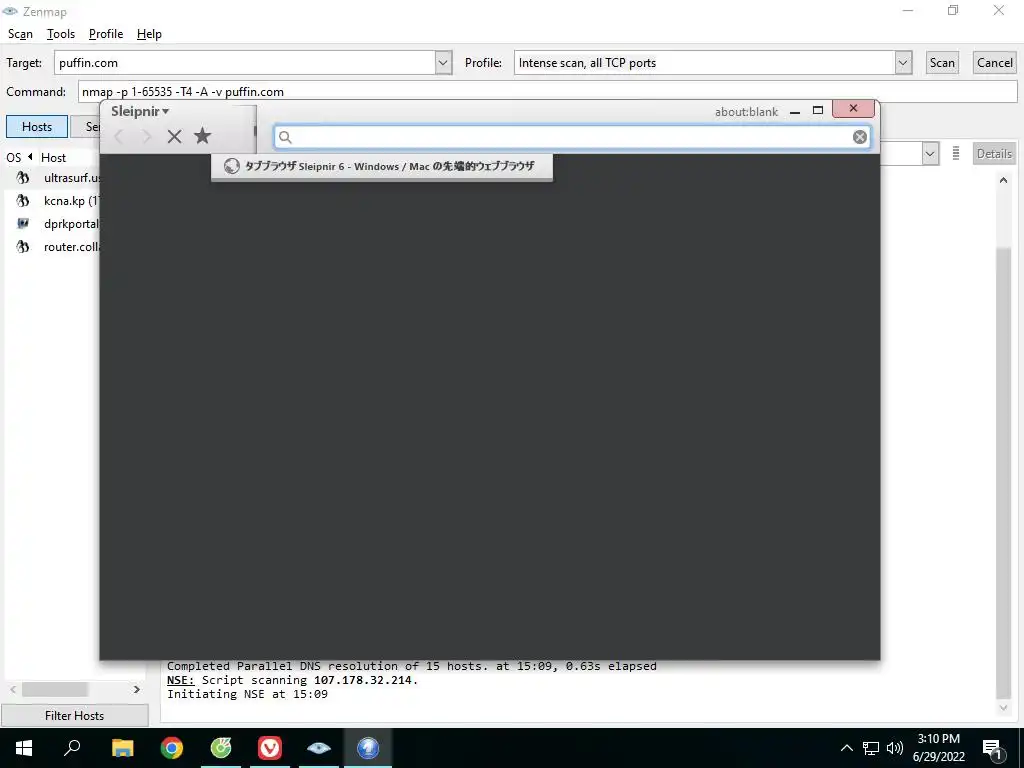Click the Profile combo box text
This screenshot has height=768, width=1024.
tap(704, 63)
